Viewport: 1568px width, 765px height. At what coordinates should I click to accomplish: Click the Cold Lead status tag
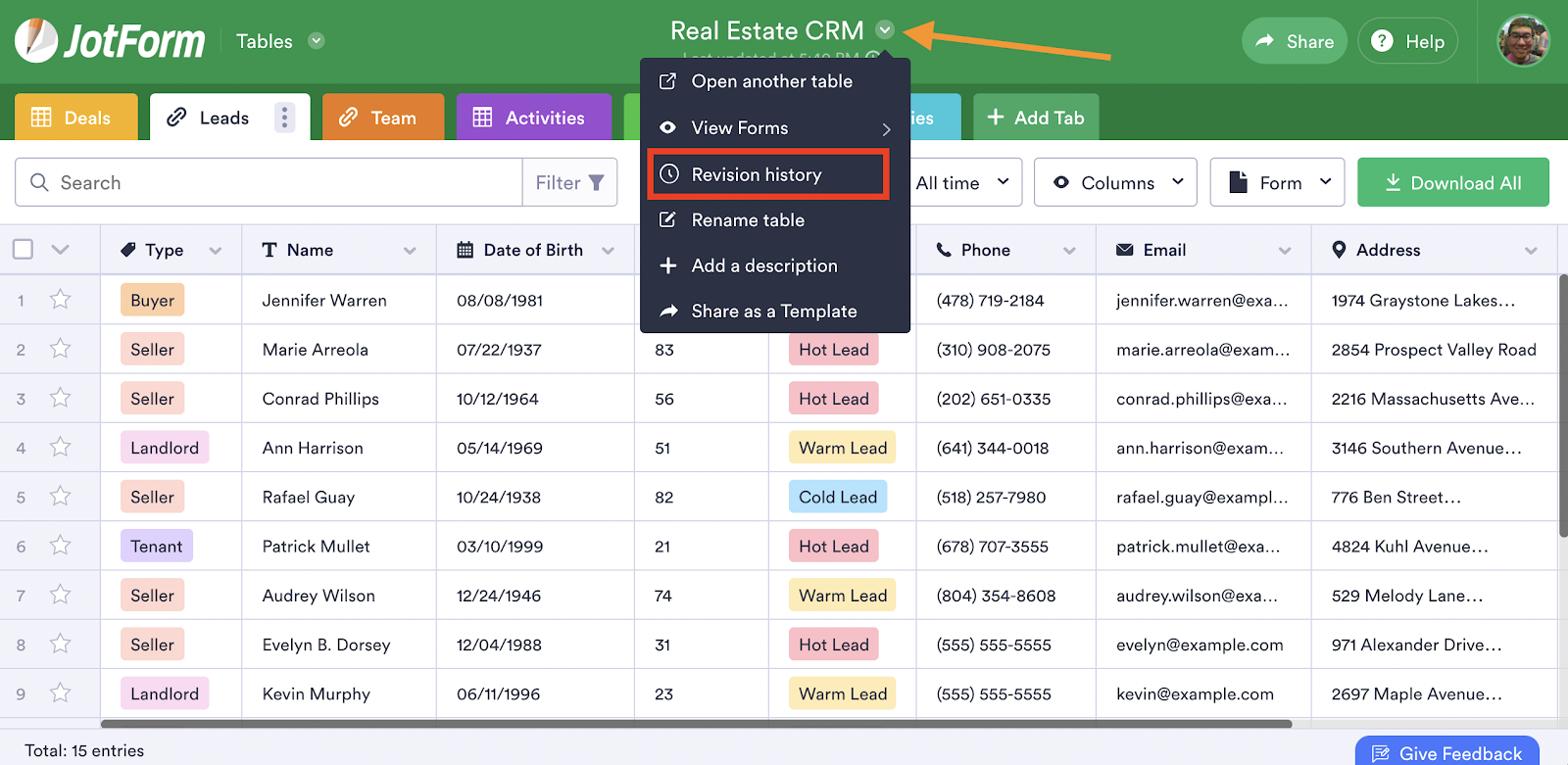click(838, 497)
